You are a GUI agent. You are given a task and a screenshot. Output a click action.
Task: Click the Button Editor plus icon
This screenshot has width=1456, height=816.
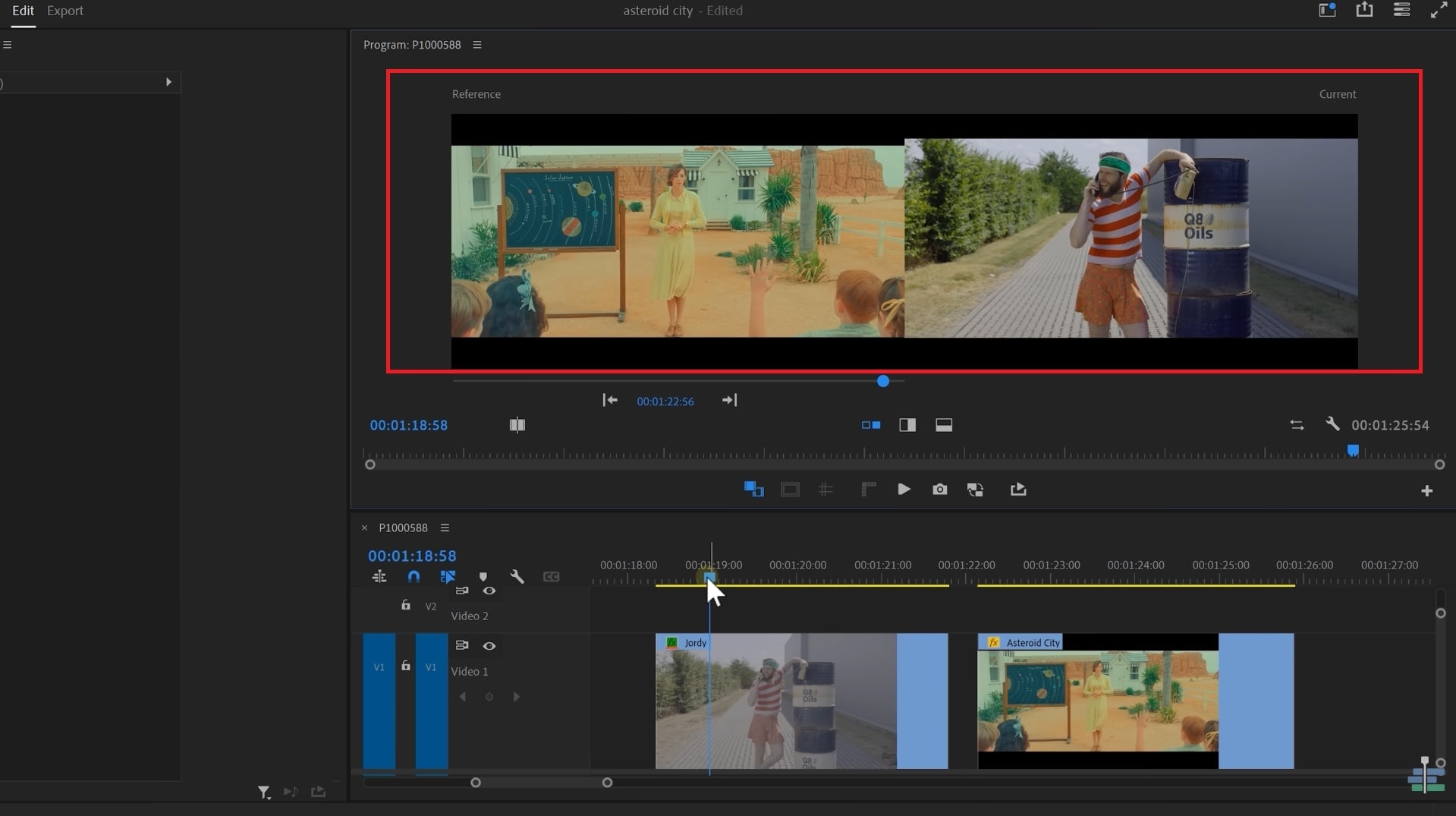pos(1426,491)
